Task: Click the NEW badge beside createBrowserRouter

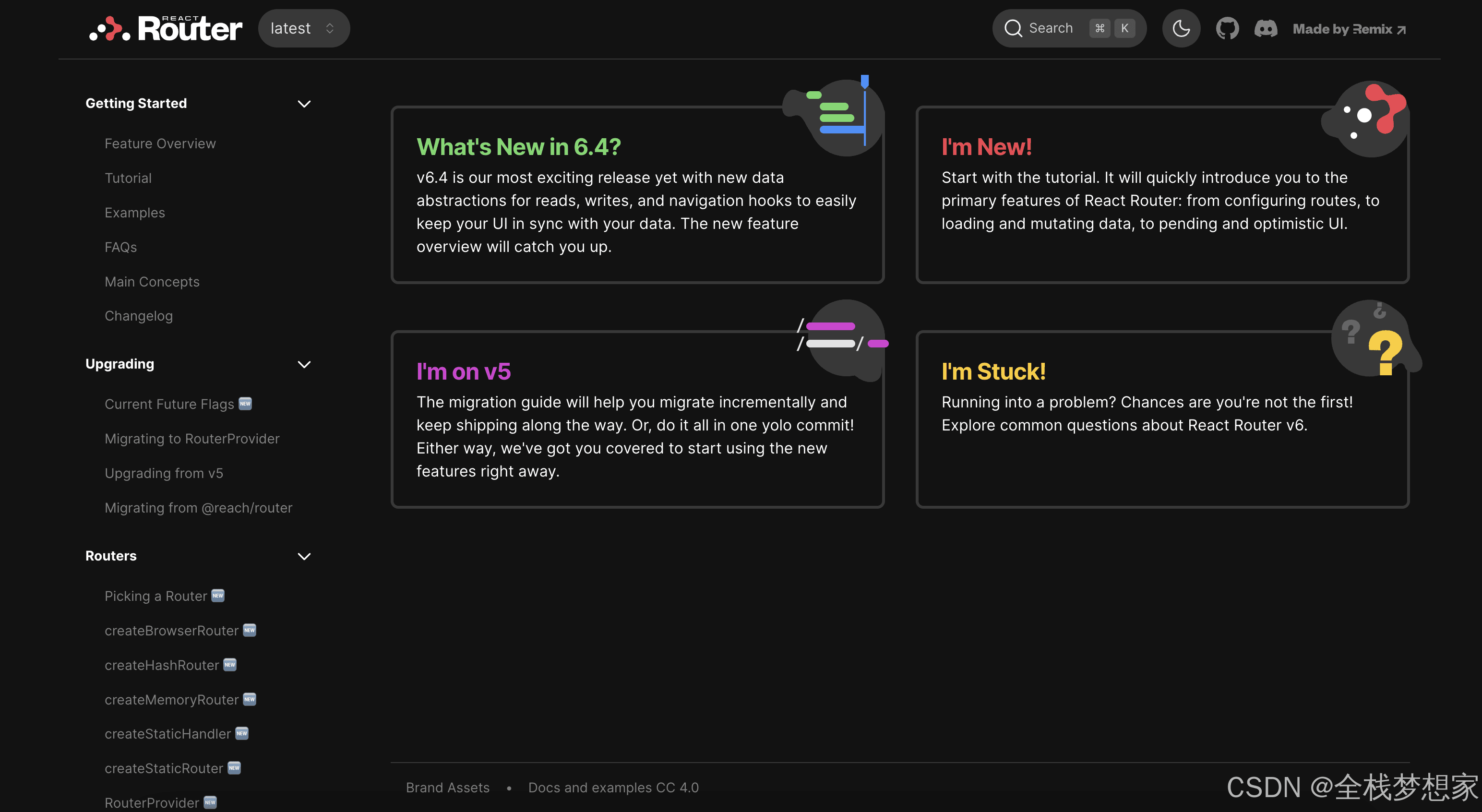Action: [249, 630]
